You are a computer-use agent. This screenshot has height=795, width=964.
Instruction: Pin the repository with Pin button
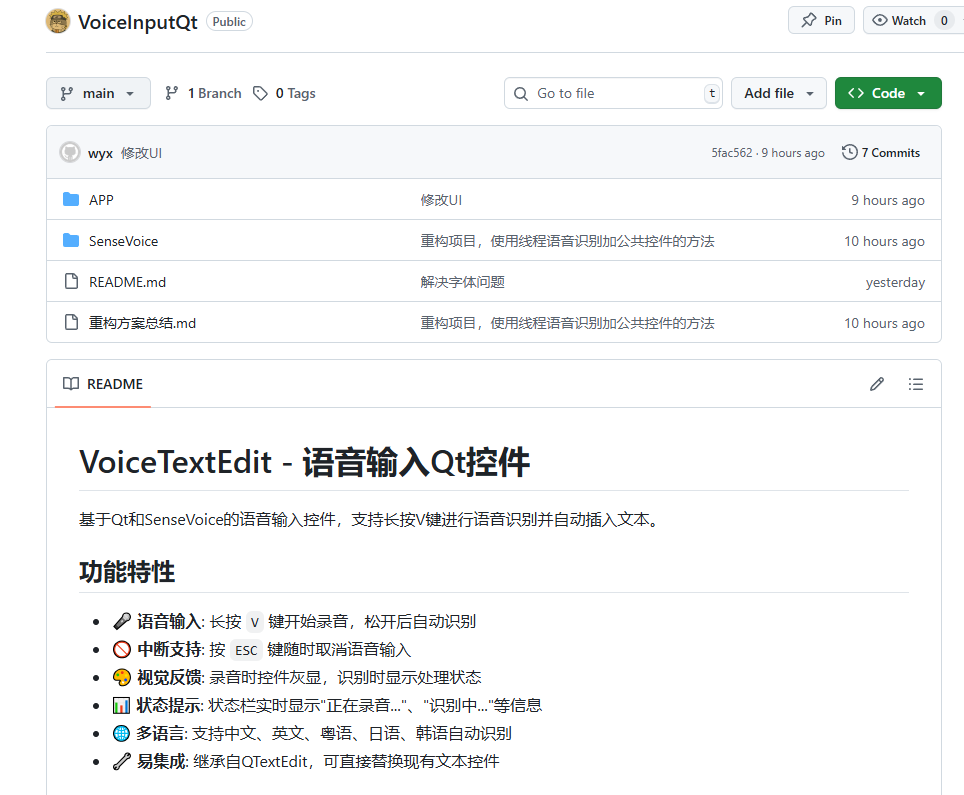click(821, 20)
